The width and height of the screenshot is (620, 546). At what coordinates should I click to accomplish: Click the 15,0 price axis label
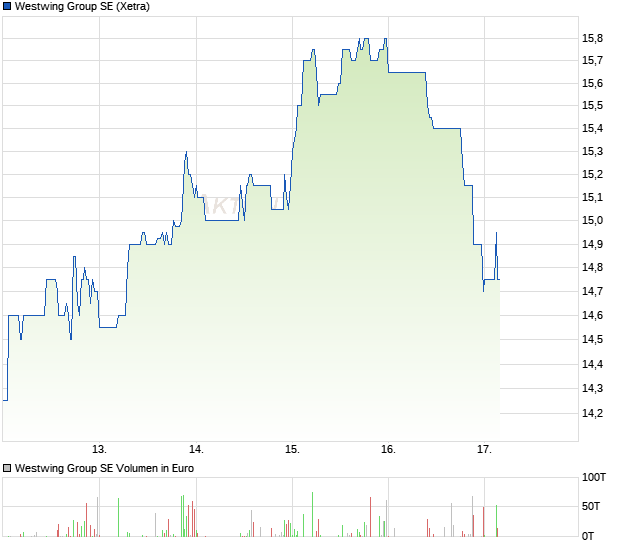(592, 220)
